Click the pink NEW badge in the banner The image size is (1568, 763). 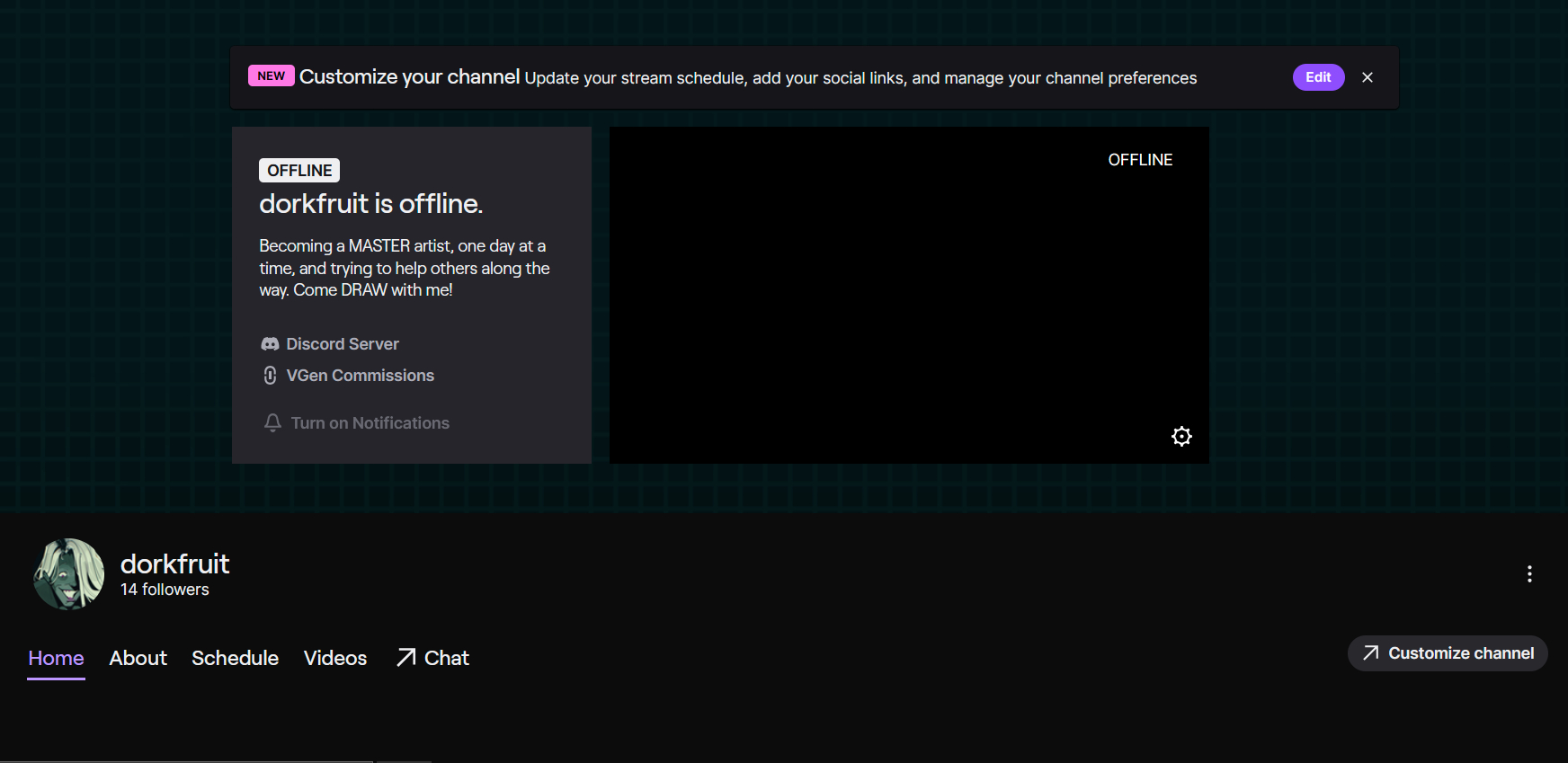pyautogui.click(x=271, y=76)
